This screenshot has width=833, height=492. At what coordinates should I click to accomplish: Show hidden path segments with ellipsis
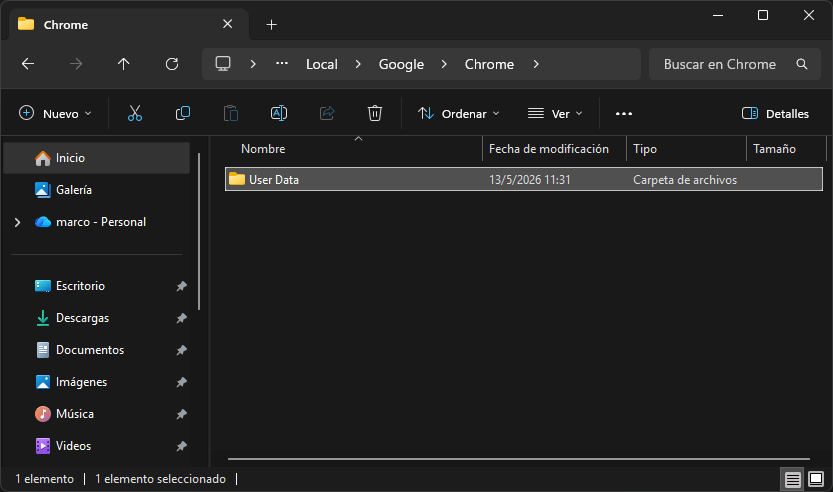282,64
